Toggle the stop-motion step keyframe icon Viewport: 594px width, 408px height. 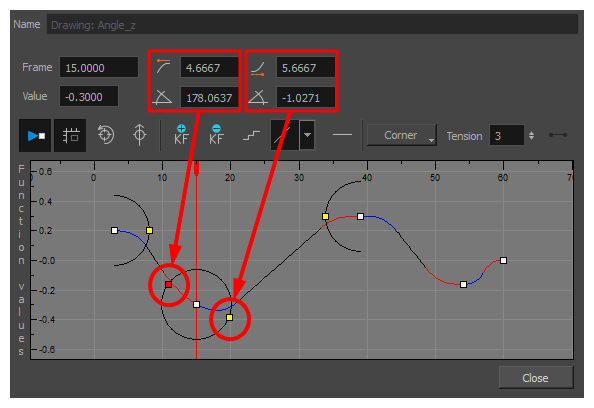[x=251, y=135]
